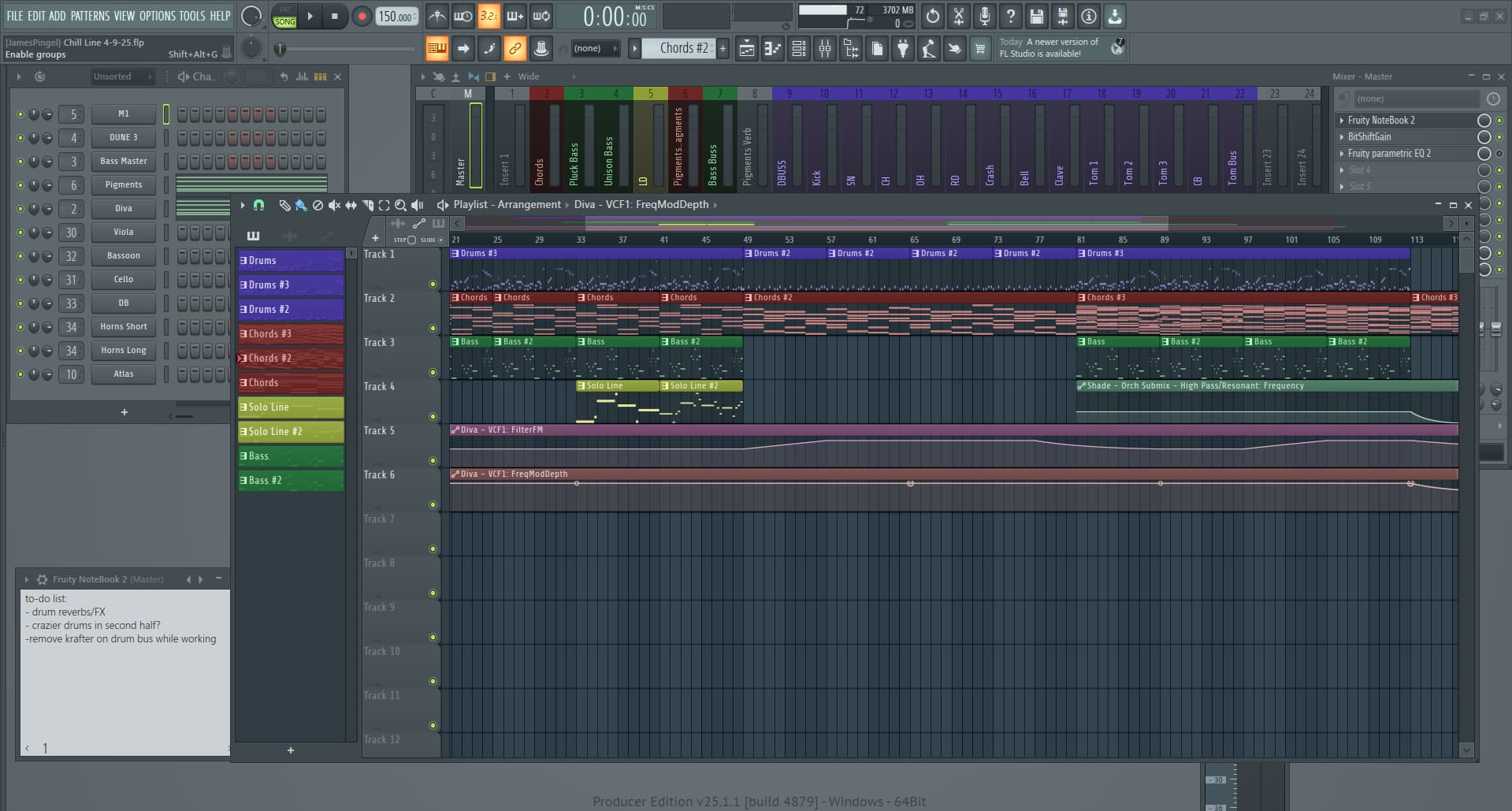
Task: Open the TOOLS menu
Action: [x=192, y=16]
